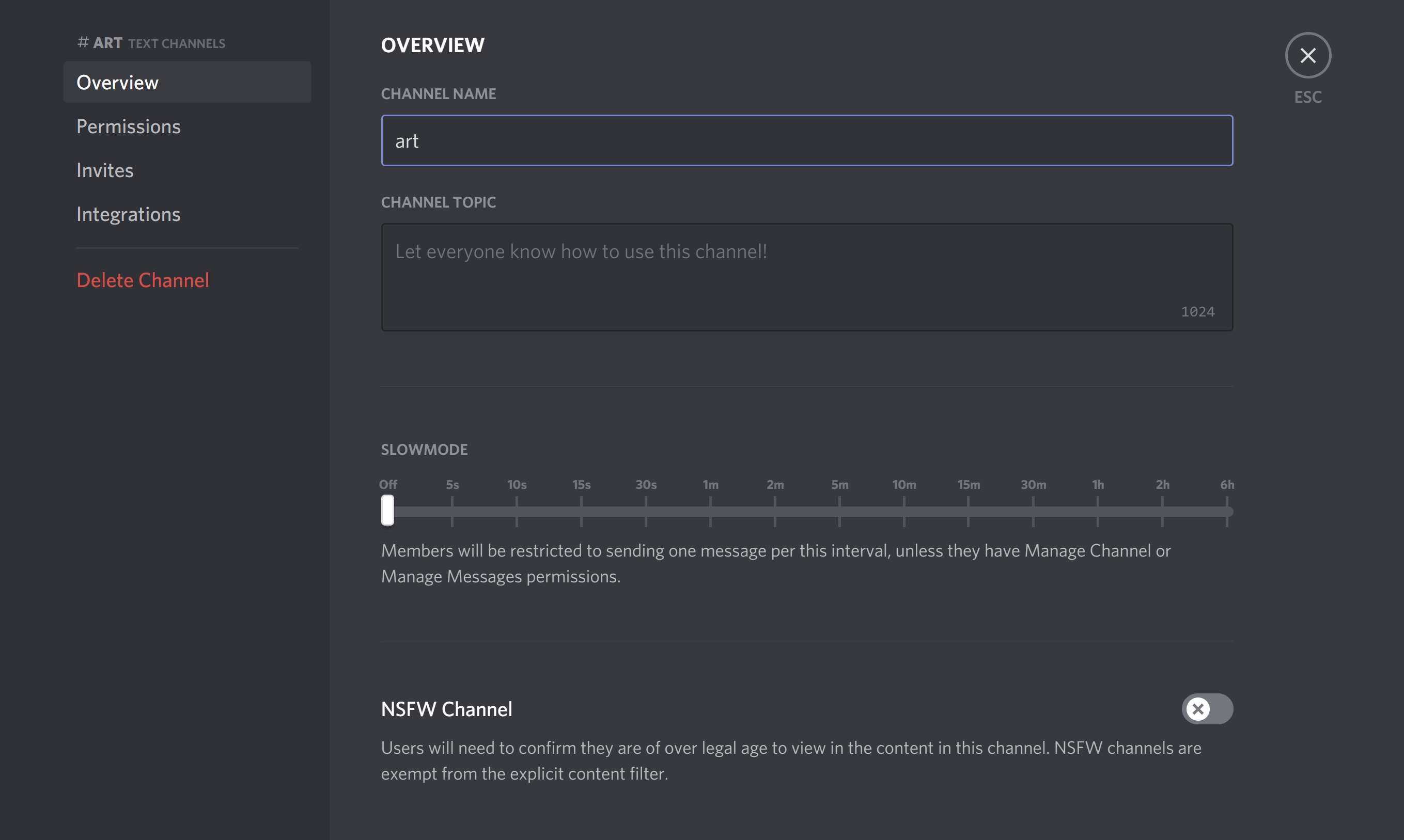
Task: Click the Channel Name input field
Action: pyautogui.click(x=807, y=140)
